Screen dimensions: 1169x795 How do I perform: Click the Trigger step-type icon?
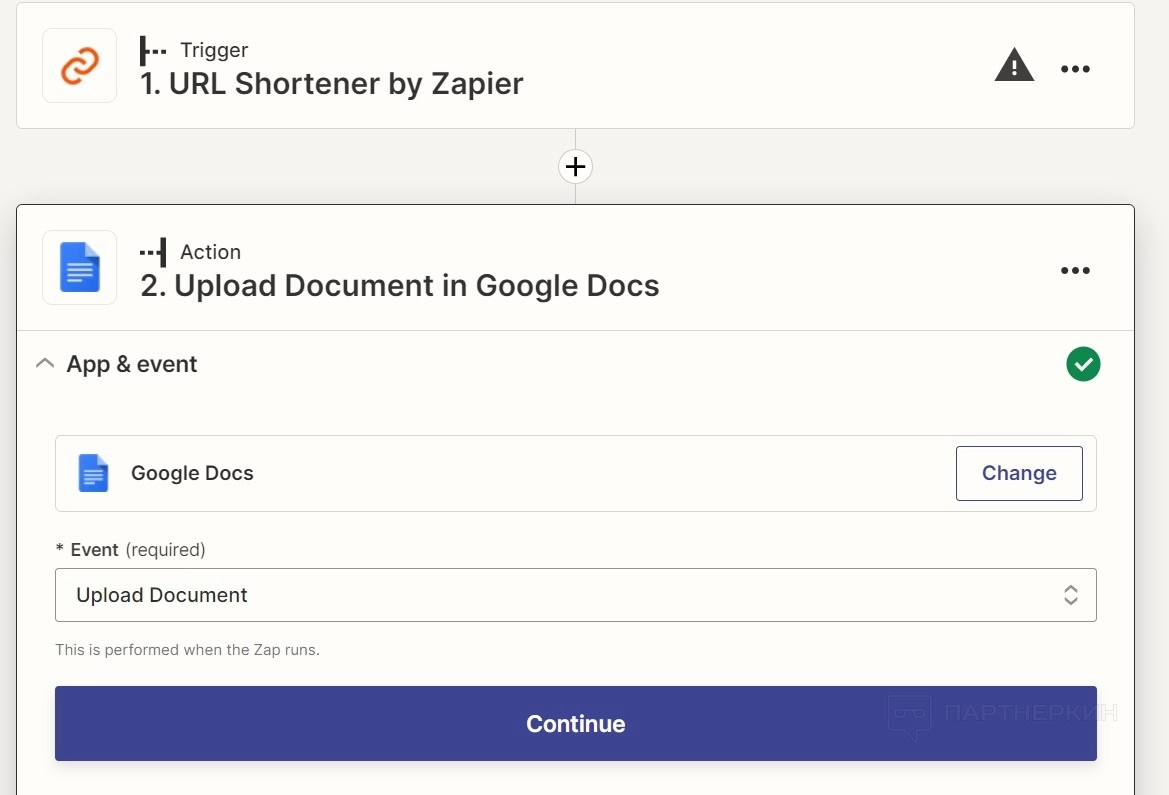(x=153, y=50)
